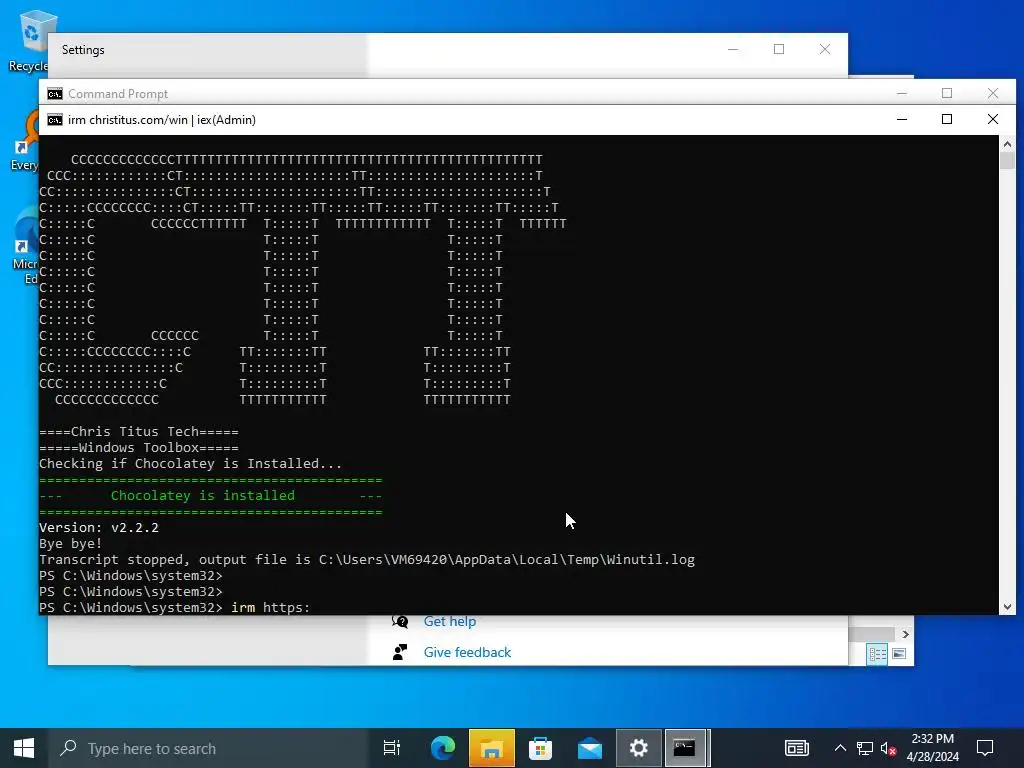The image size is (1024, 768).
Task: Close the background Command Prompt window
Action: point(993,93)
